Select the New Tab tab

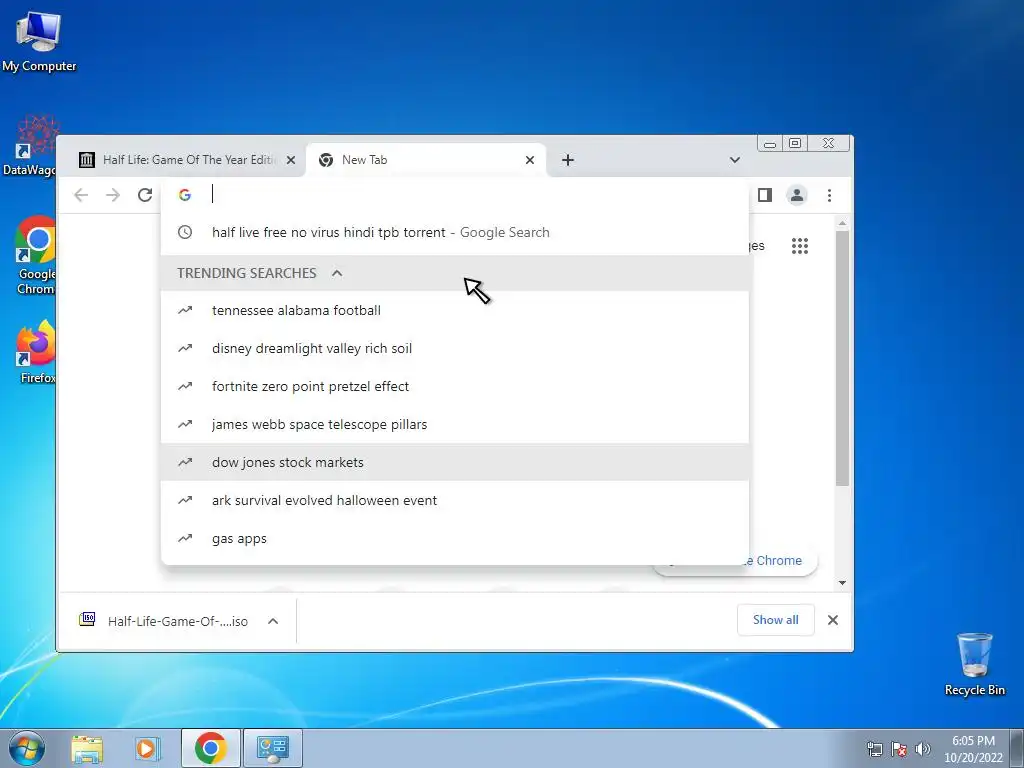click(426, 160)
